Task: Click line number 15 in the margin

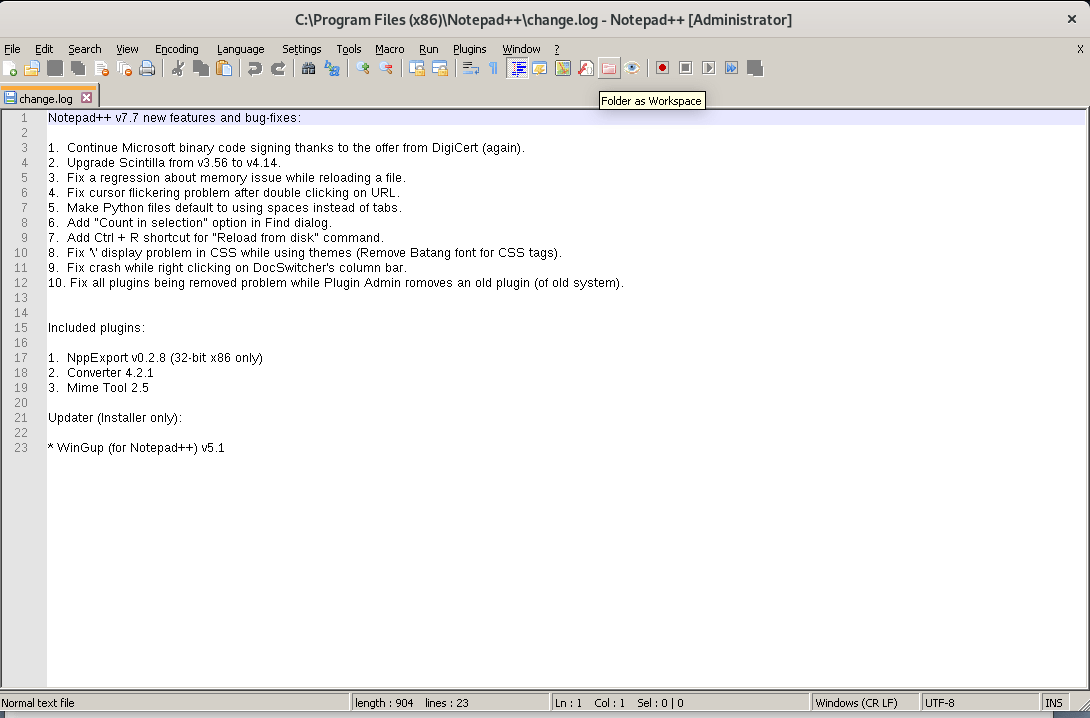Action: pos(21,327)
